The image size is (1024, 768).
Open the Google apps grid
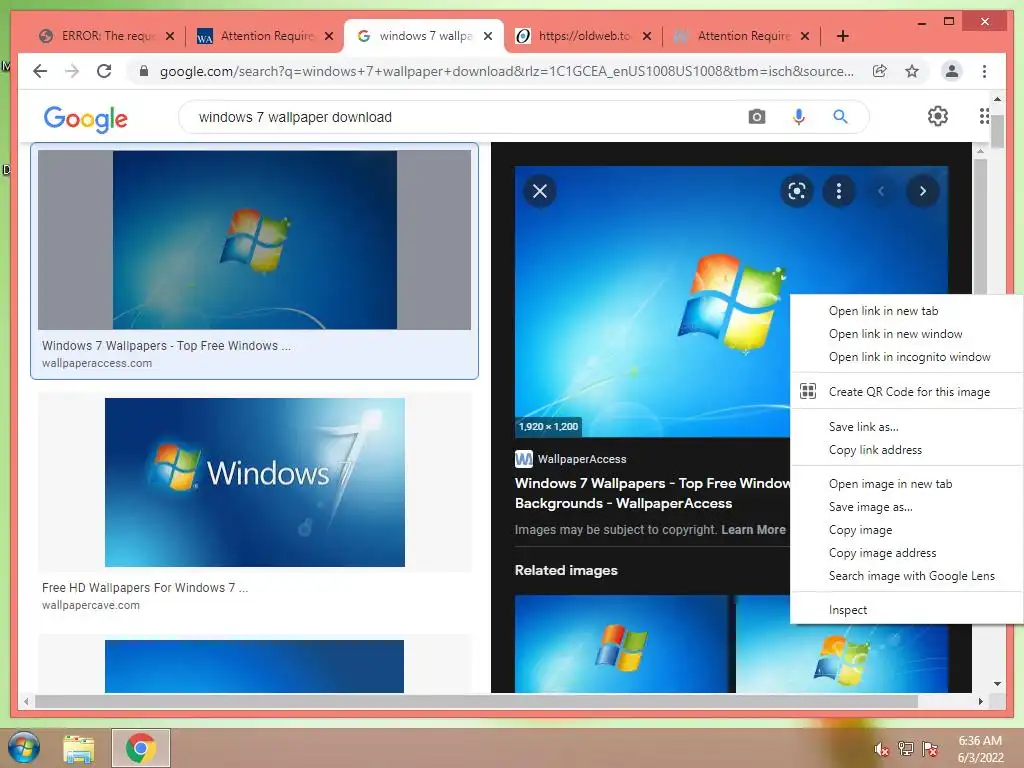pos(984,116)
